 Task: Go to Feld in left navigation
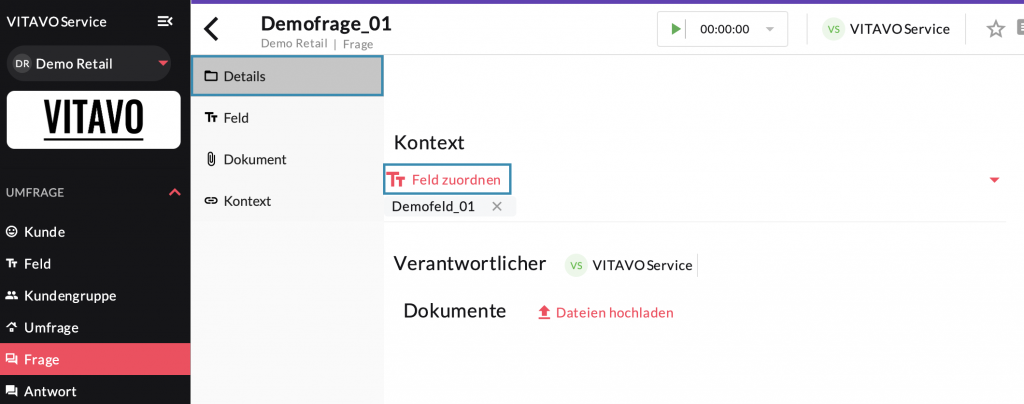[x=37, y=264]
